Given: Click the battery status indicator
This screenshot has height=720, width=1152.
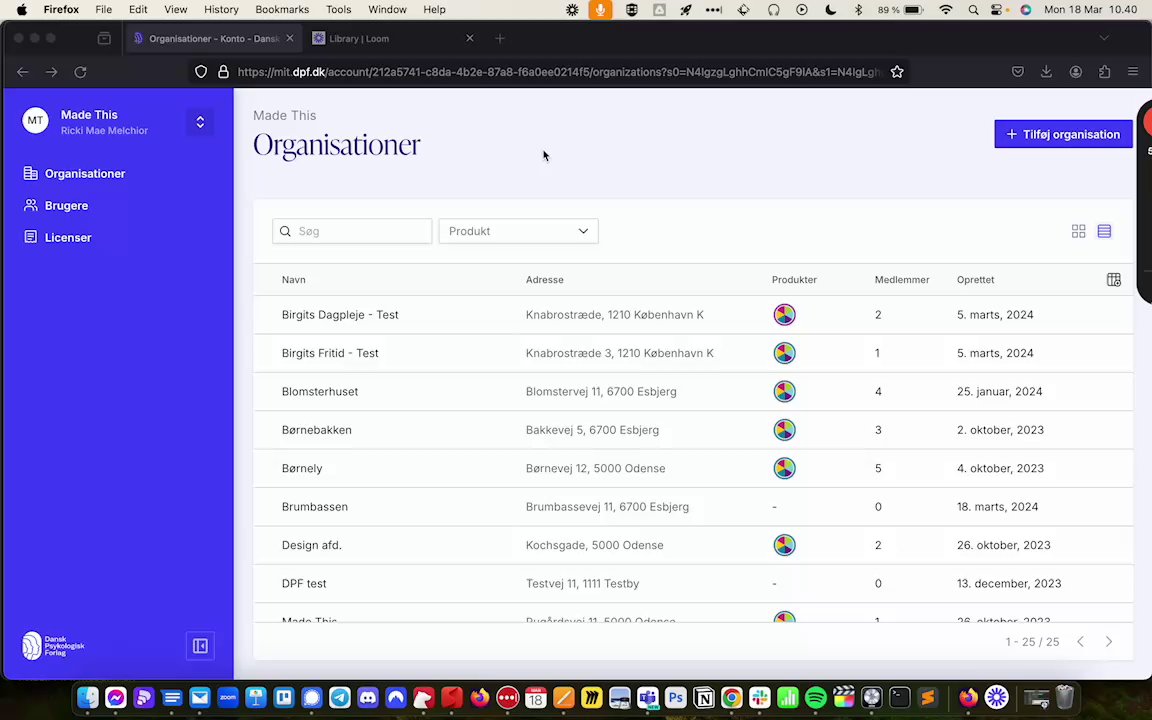Looking at the screenshot, I should click(901, 10).
